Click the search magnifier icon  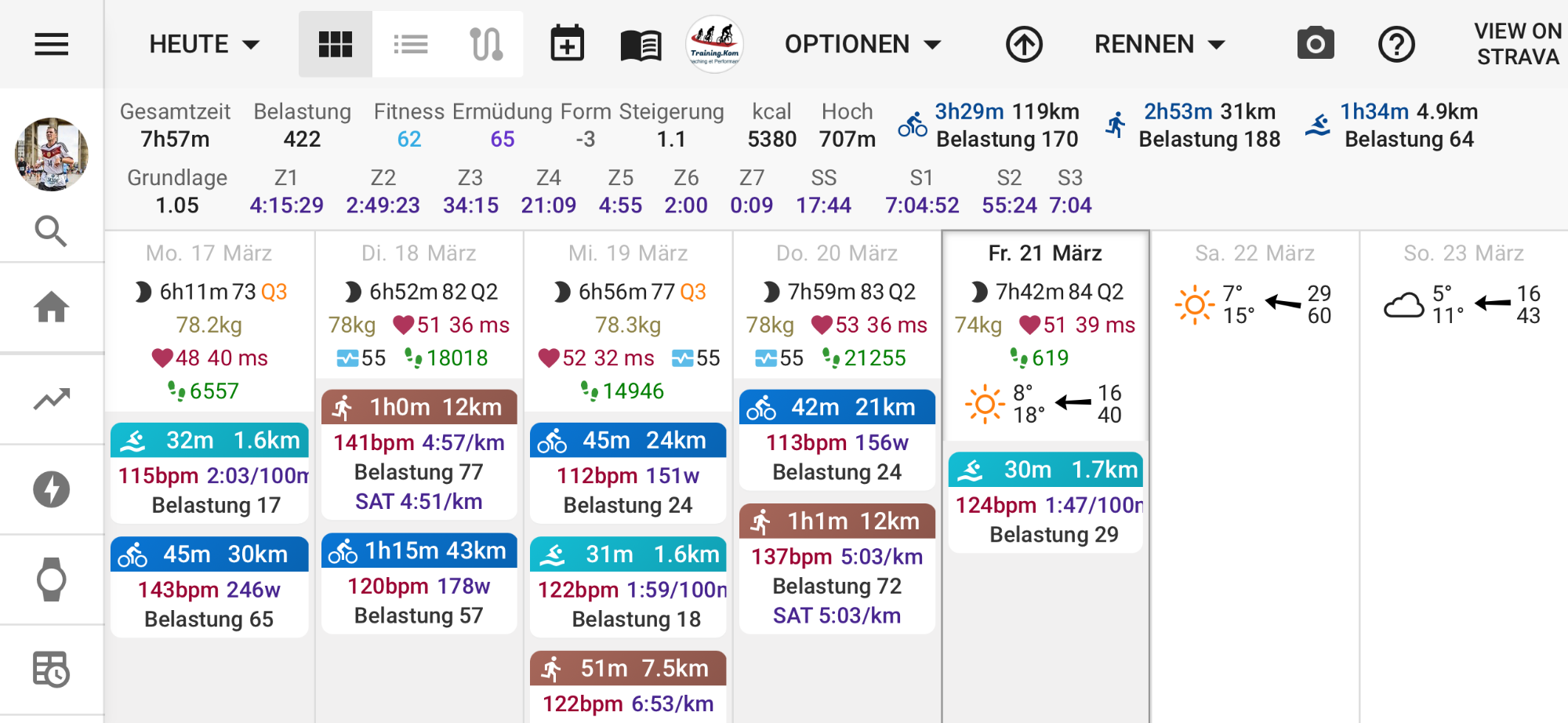pos(52,231)
